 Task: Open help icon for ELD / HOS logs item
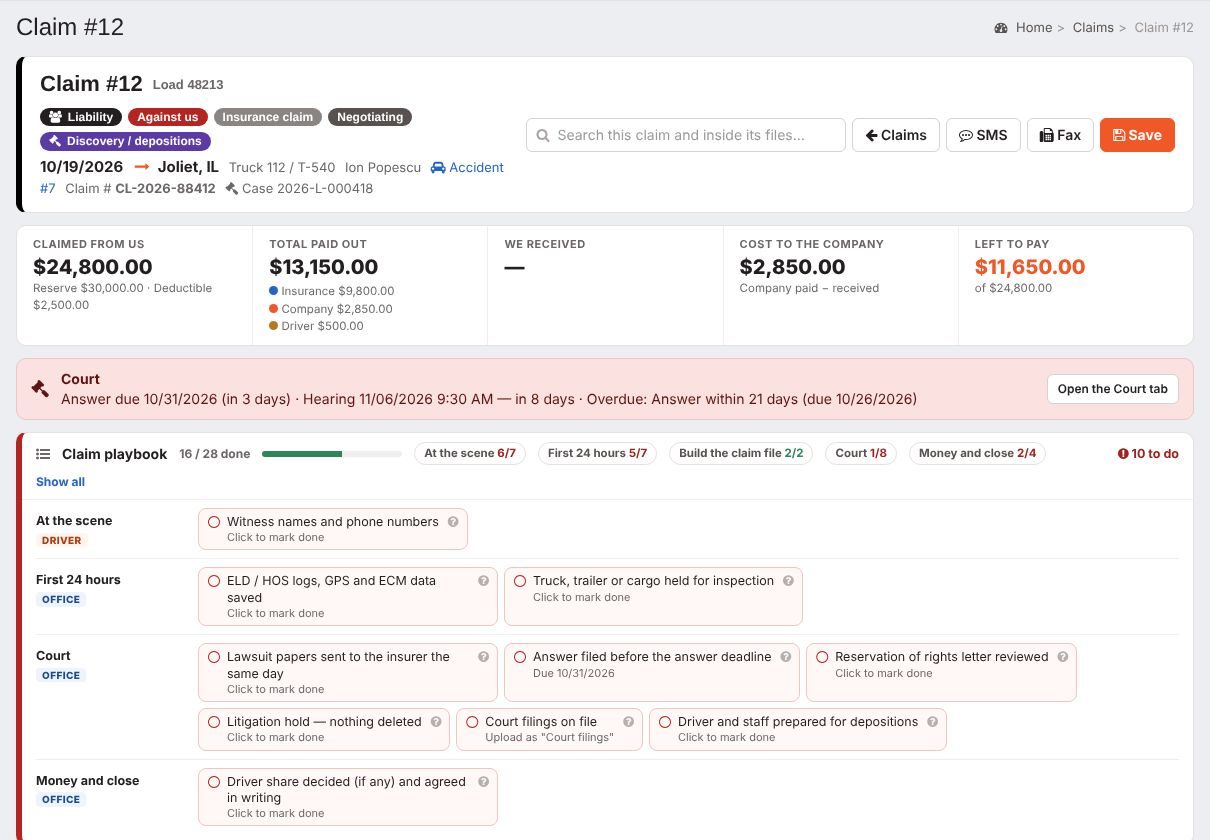(483, 581)
